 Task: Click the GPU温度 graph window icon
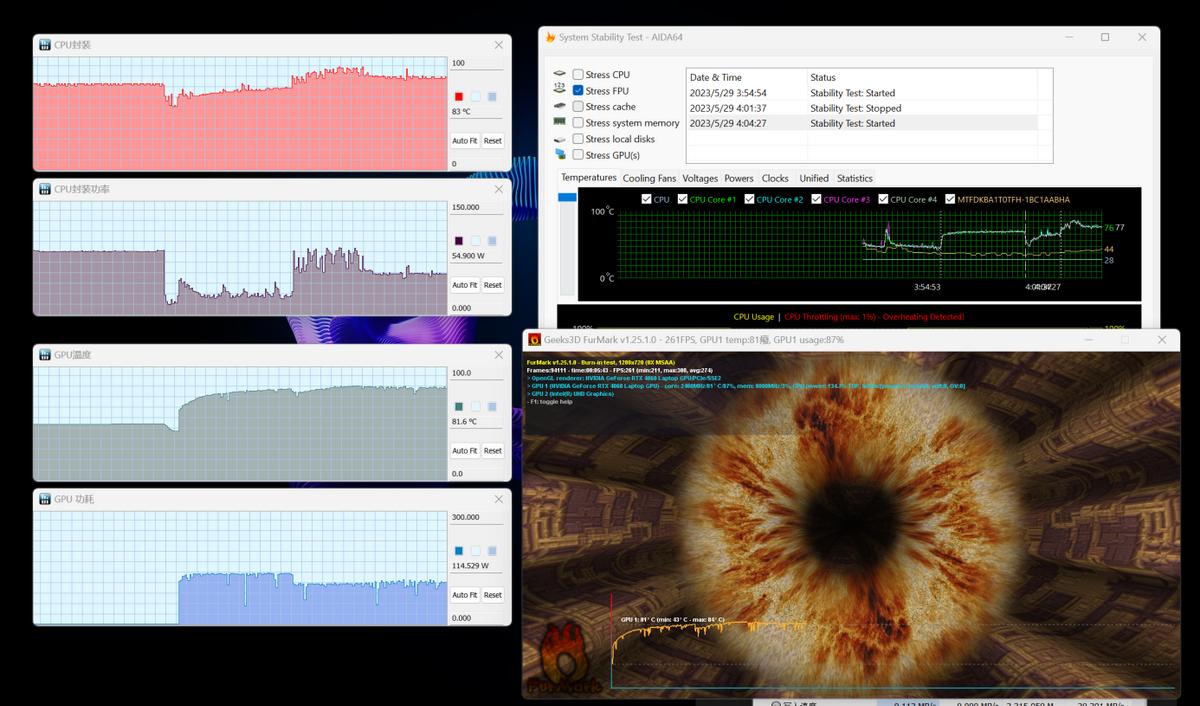point(44,355)
